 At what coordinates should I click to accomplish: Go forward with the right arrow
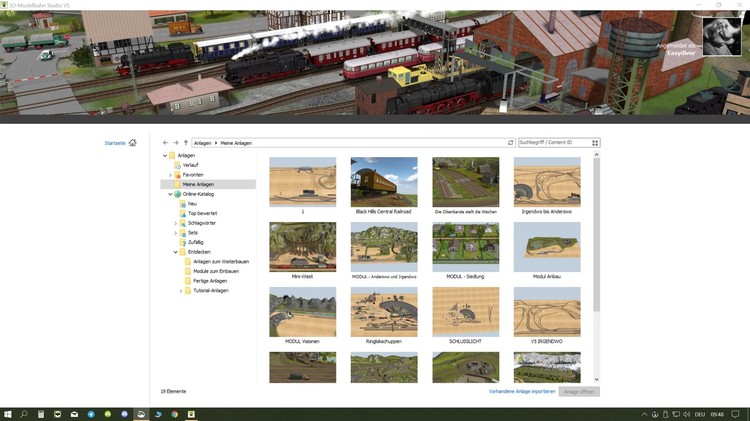coord(176,143)
